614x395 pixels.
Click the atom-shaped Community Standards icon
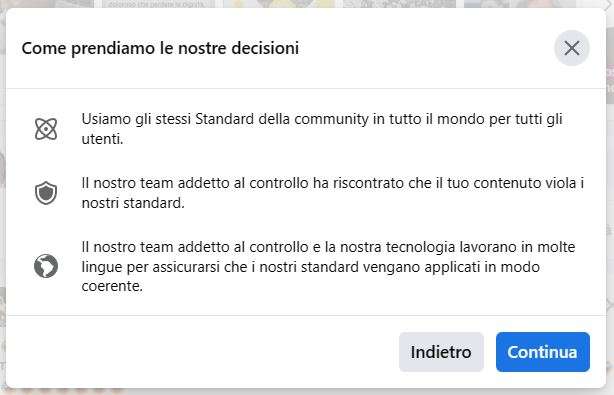(x=46, y=129)
